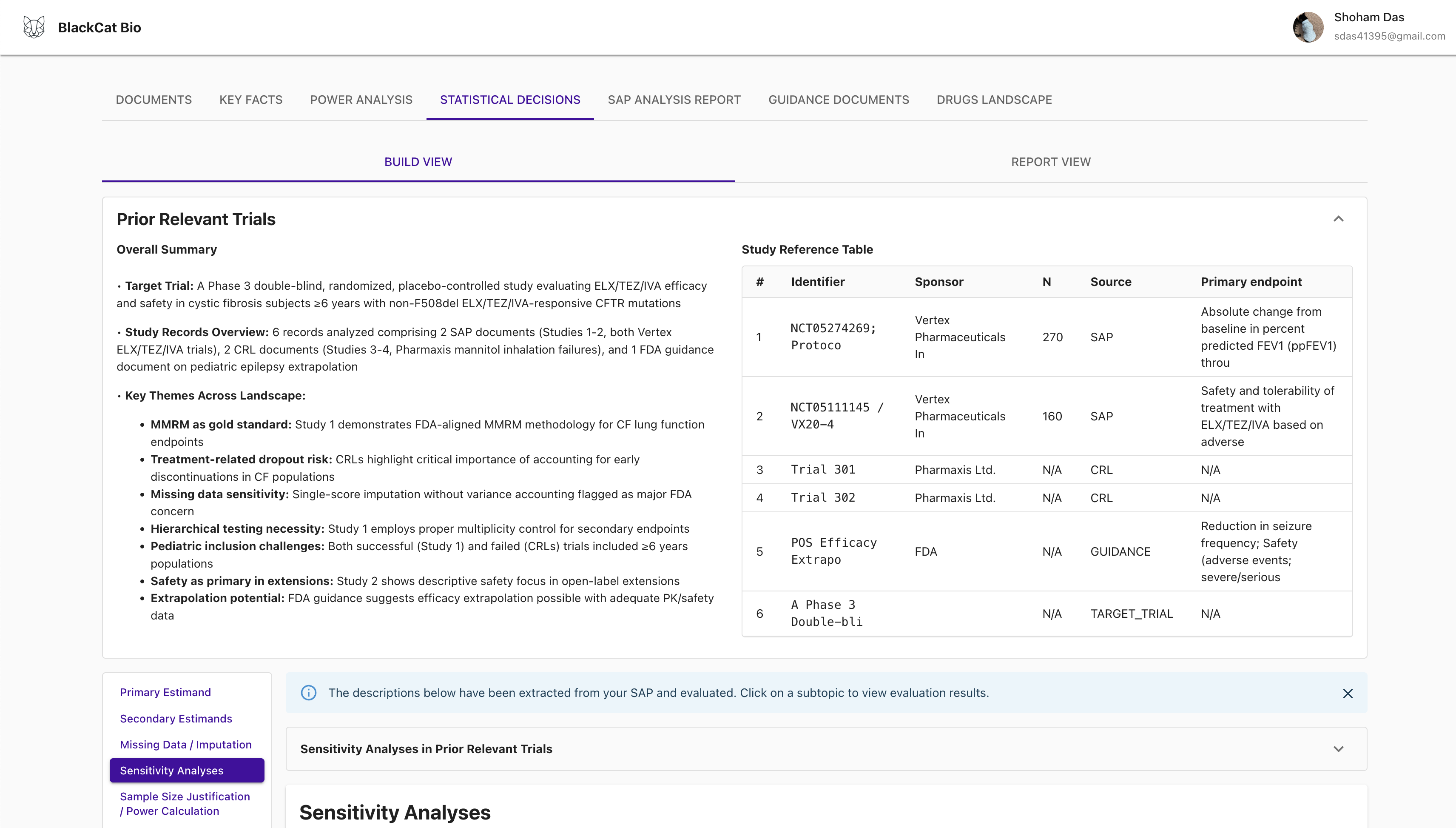Click the FDA sponsor cell

pyautogui.click(x=926, y=551)
